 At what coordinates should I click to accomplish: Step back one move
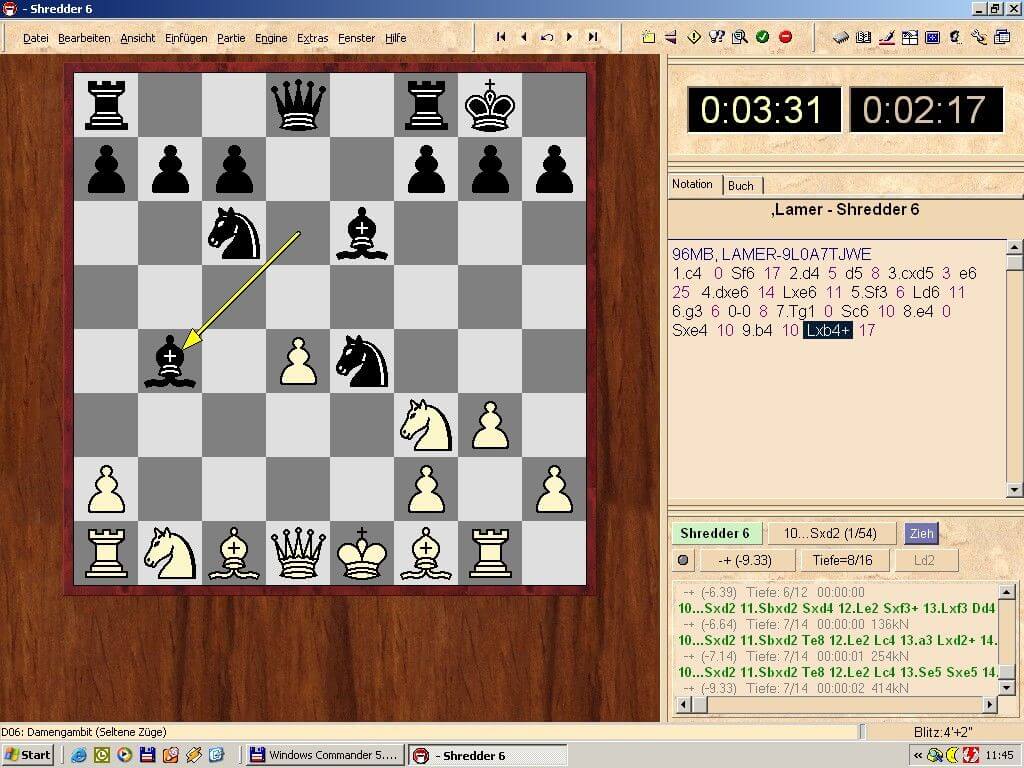coord(524,37)
